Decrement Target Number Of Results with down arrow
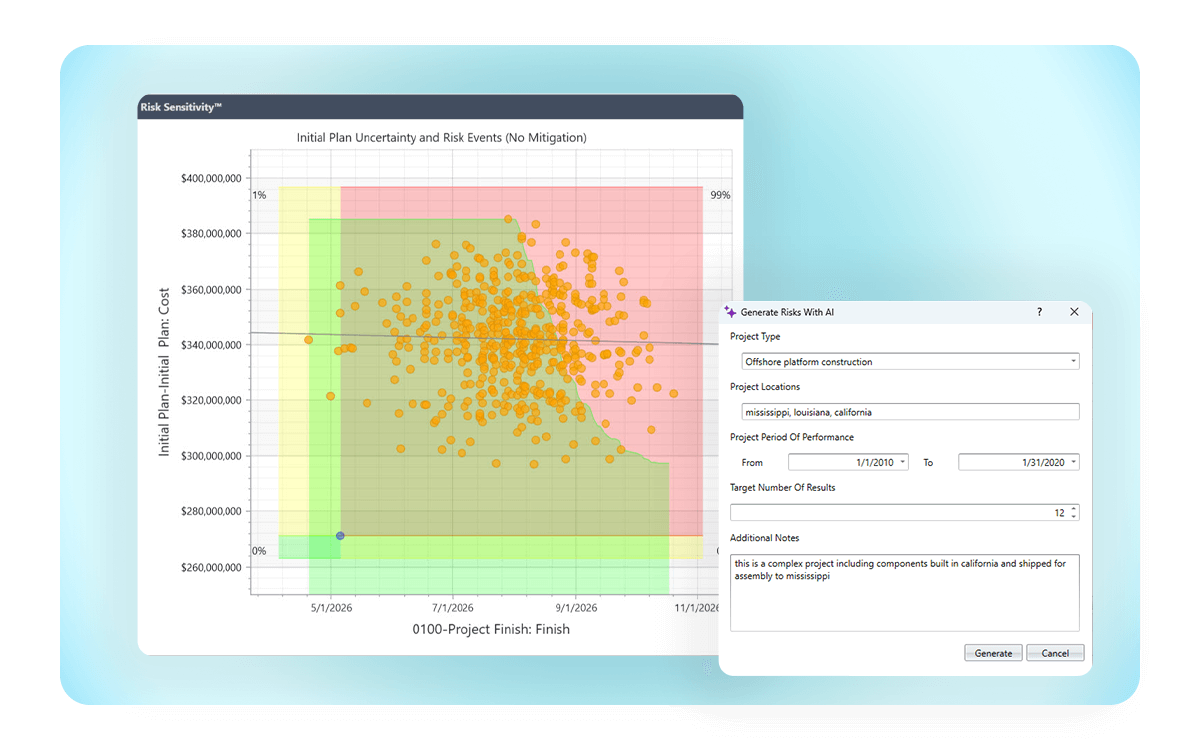The width and height of the screenshot is (1200, 750). (1074, 515)
